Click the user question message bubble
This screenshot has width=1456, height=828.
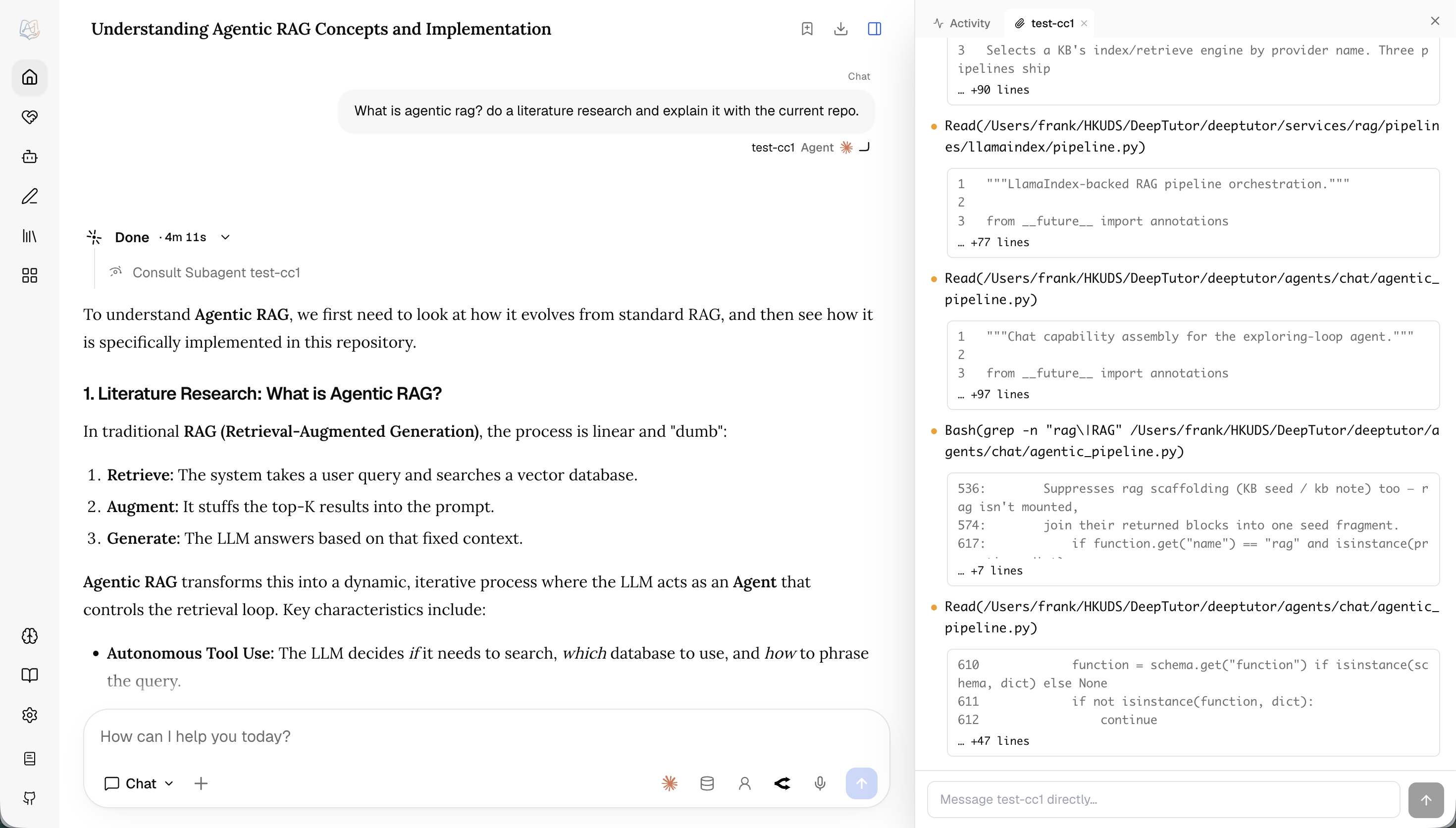[606, 111]
